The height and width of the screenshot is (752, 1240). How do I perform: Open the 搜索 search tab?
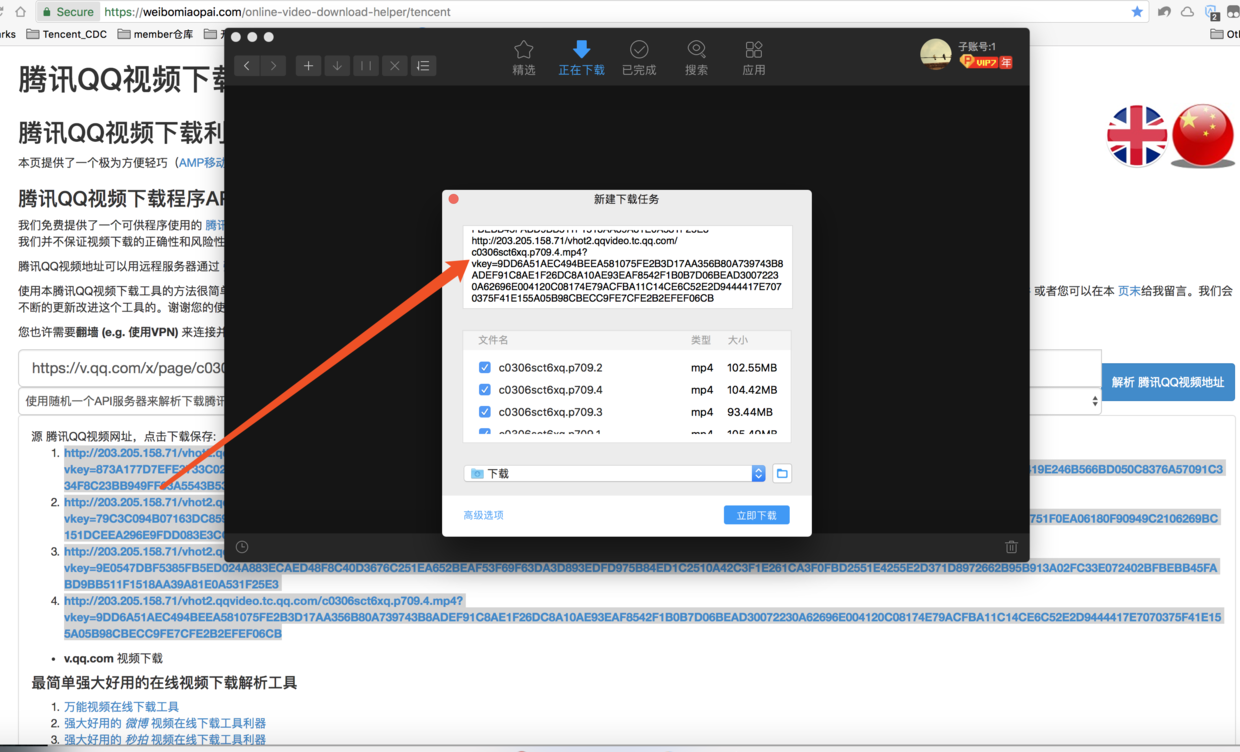(696, 58)
